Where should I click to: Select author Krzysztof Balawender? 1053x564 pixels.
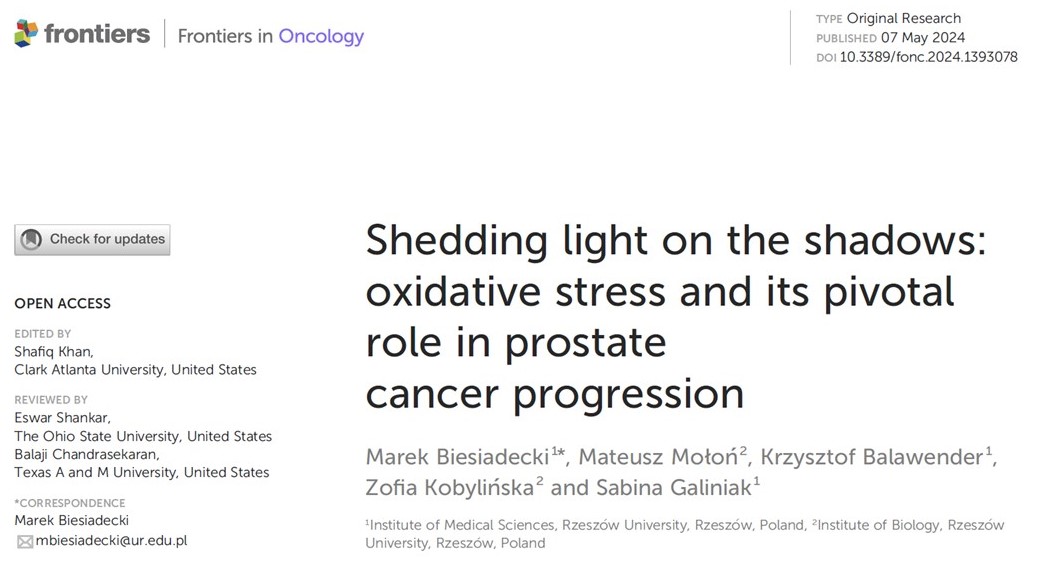coord(871,457)
